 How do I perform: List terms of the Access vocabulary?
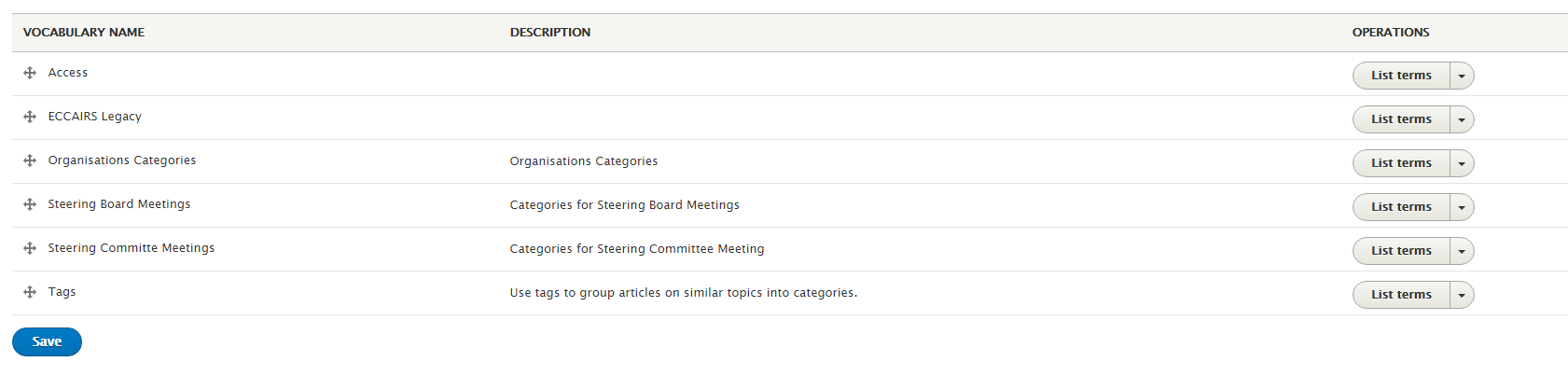coord(1401,76)
